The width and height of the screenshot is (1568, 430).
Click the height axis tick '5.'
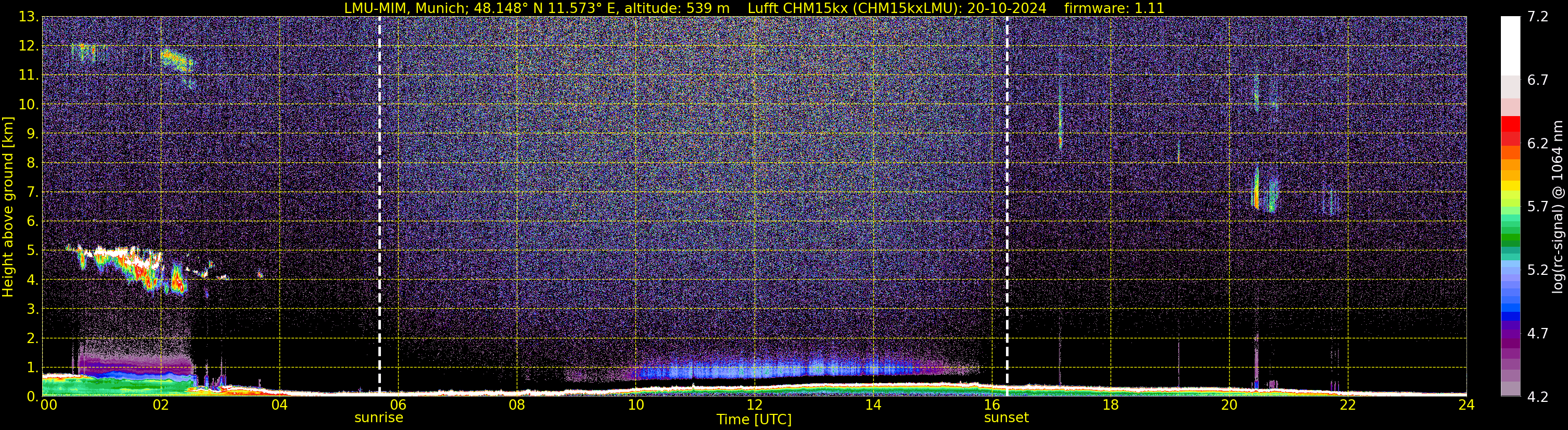coord(32,250)
